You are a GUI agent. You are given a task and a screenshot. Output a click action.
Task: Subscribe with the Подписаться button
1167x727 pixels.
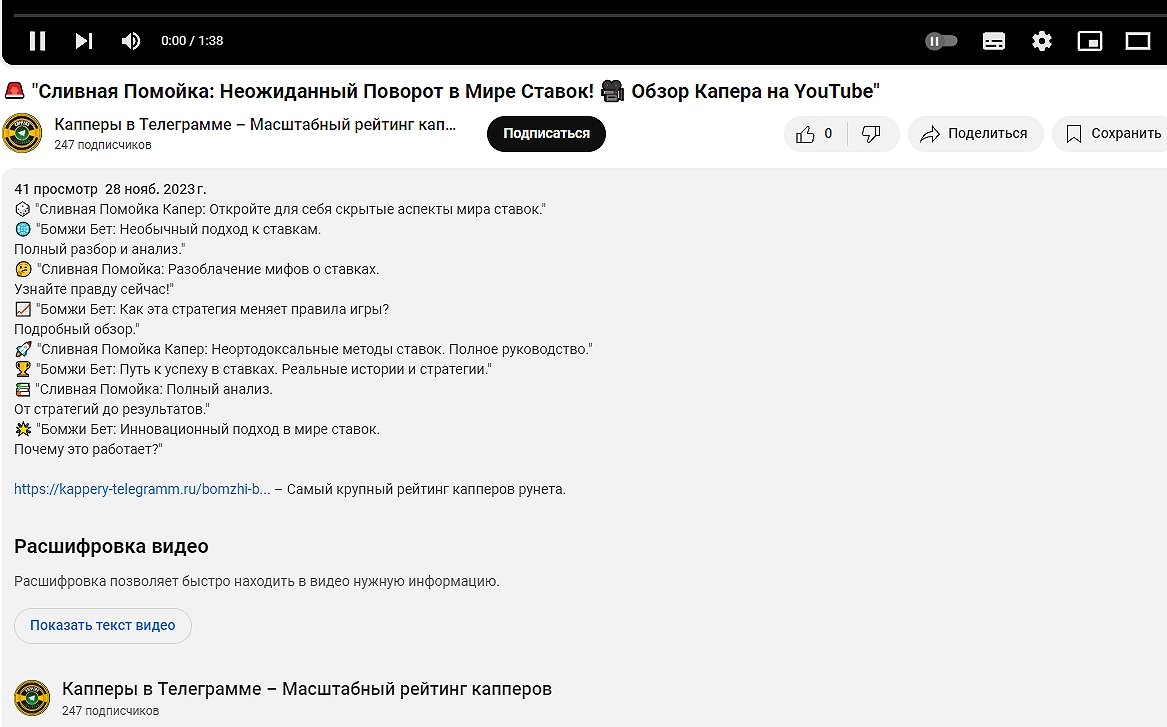point(546,134)
